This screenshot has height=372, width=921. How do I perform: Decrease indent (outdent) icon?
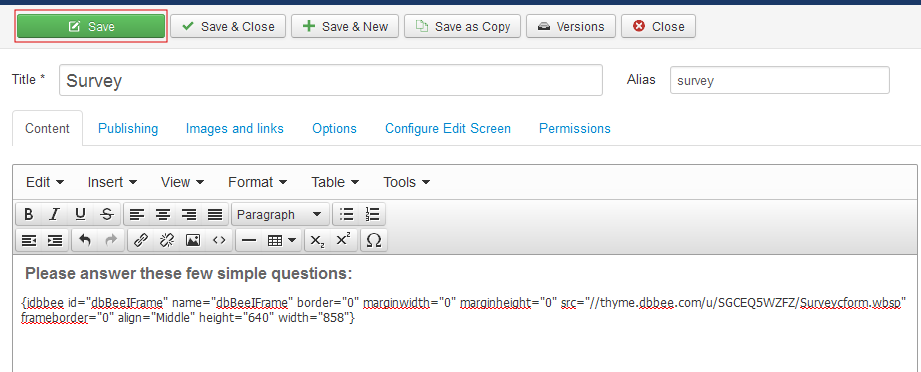coord(29,240)
